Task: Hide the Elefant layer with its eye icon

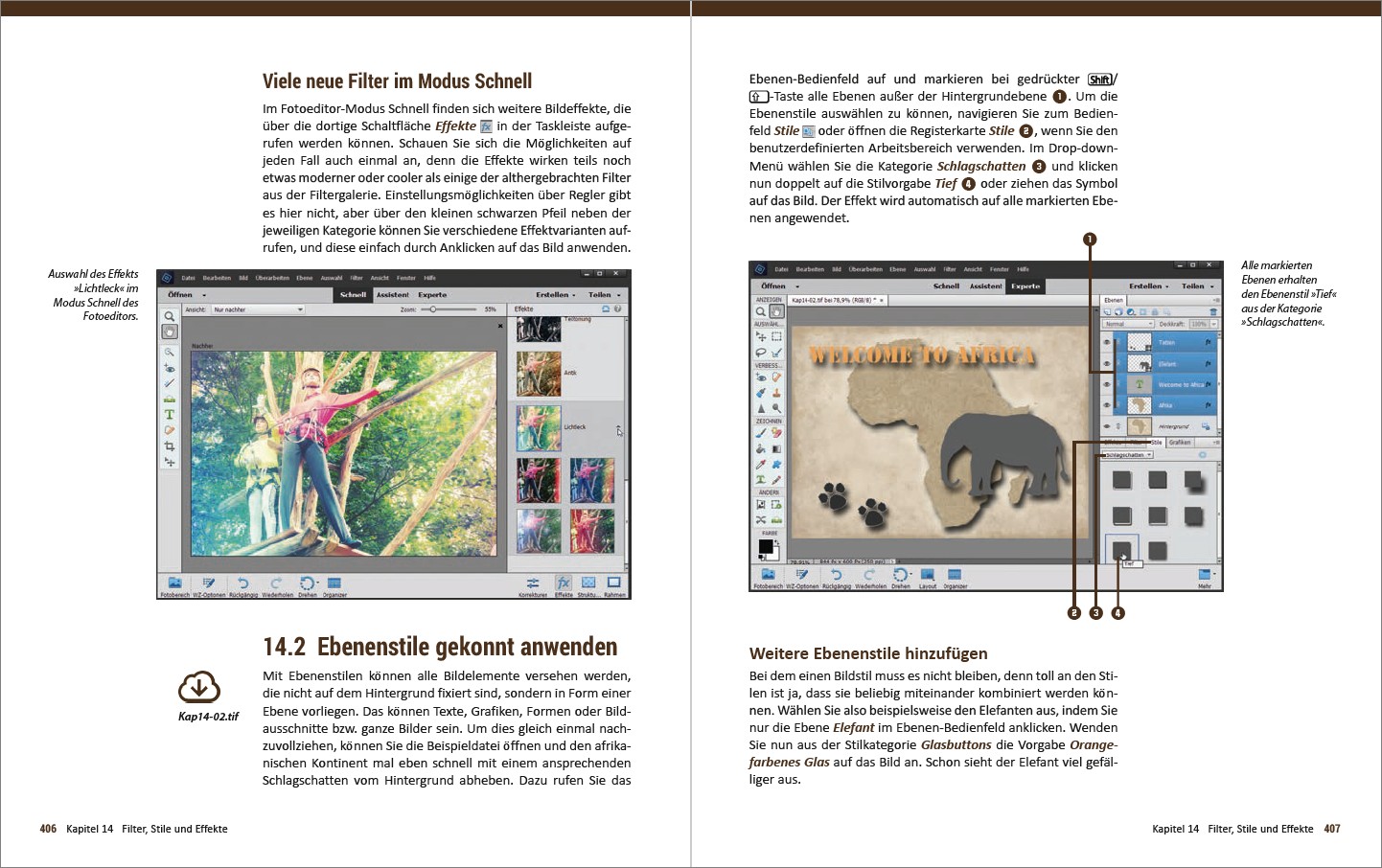Action: click(x=1107, y=364)
